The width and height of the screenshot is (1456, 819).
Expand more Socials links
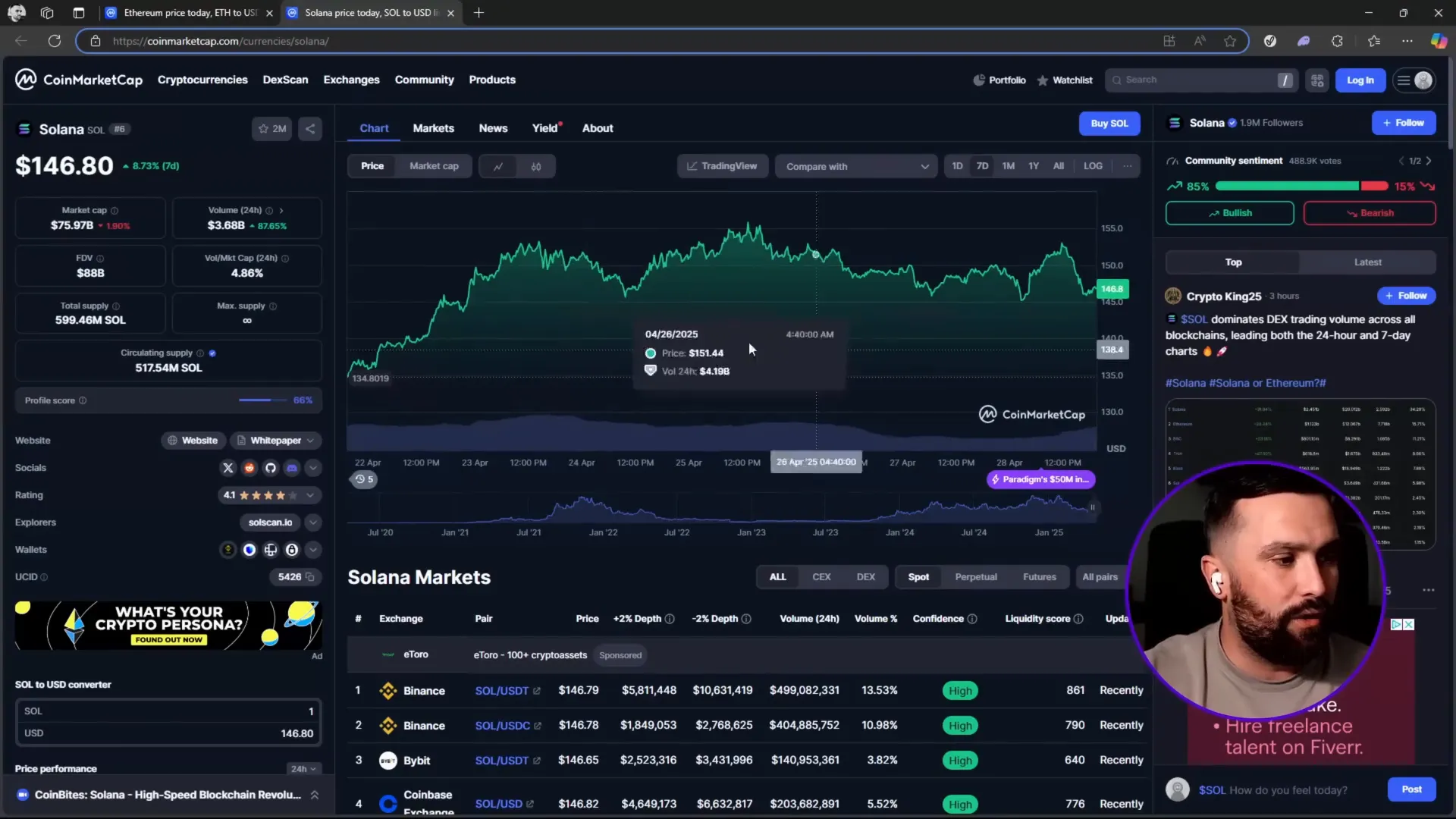(x=312, y=468)
